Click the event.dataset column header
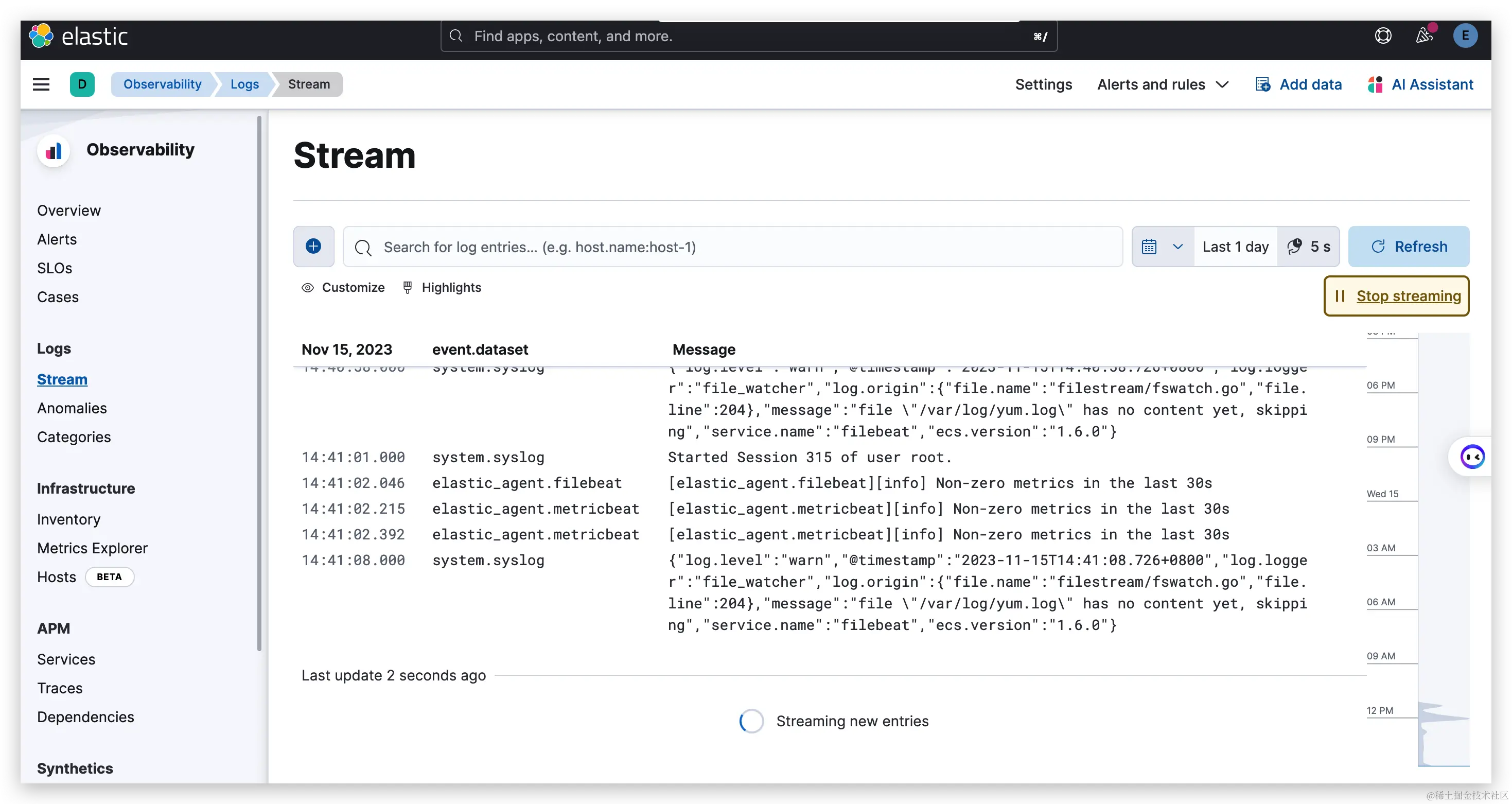The width and height of the screenshot is (1512, 804). point(480,349)
